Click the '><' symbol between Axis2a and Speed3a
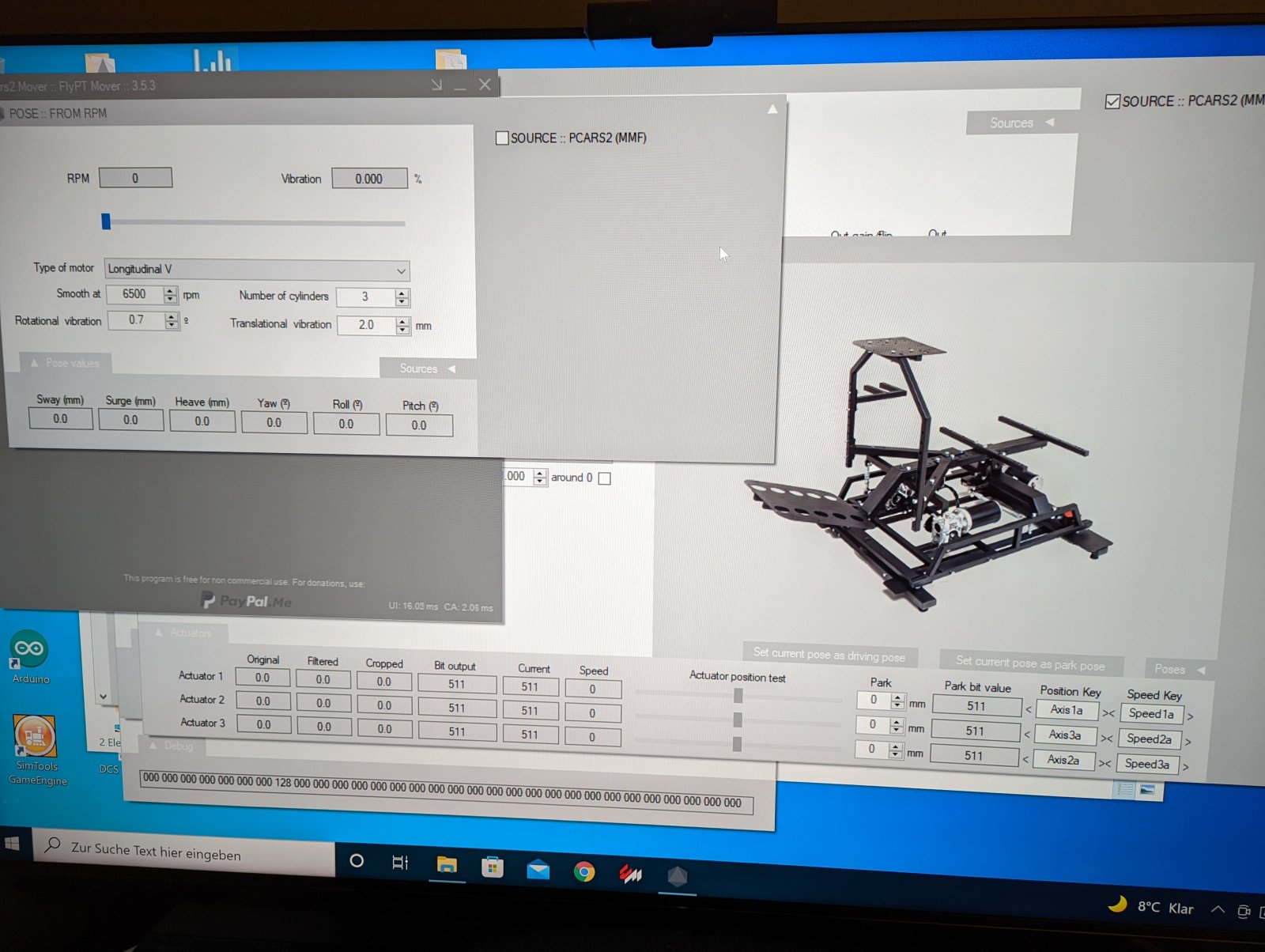Viewport: 1265px width, 952px height. point(1105,763)
